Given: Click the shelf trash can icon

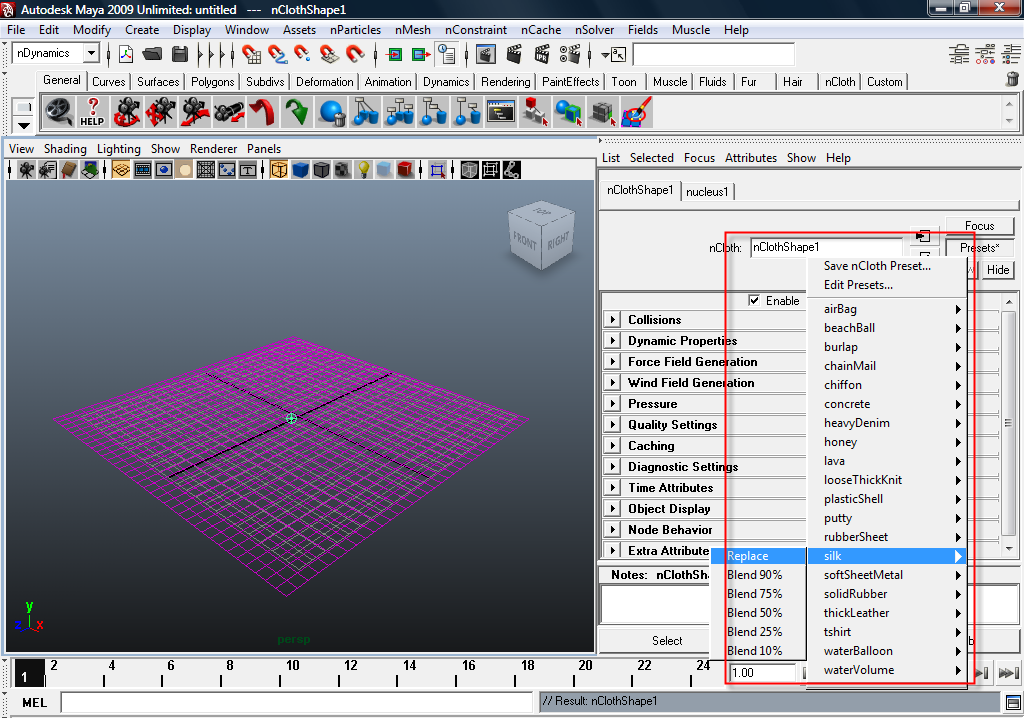Looking at the screenshot, I should [1012, 80].
